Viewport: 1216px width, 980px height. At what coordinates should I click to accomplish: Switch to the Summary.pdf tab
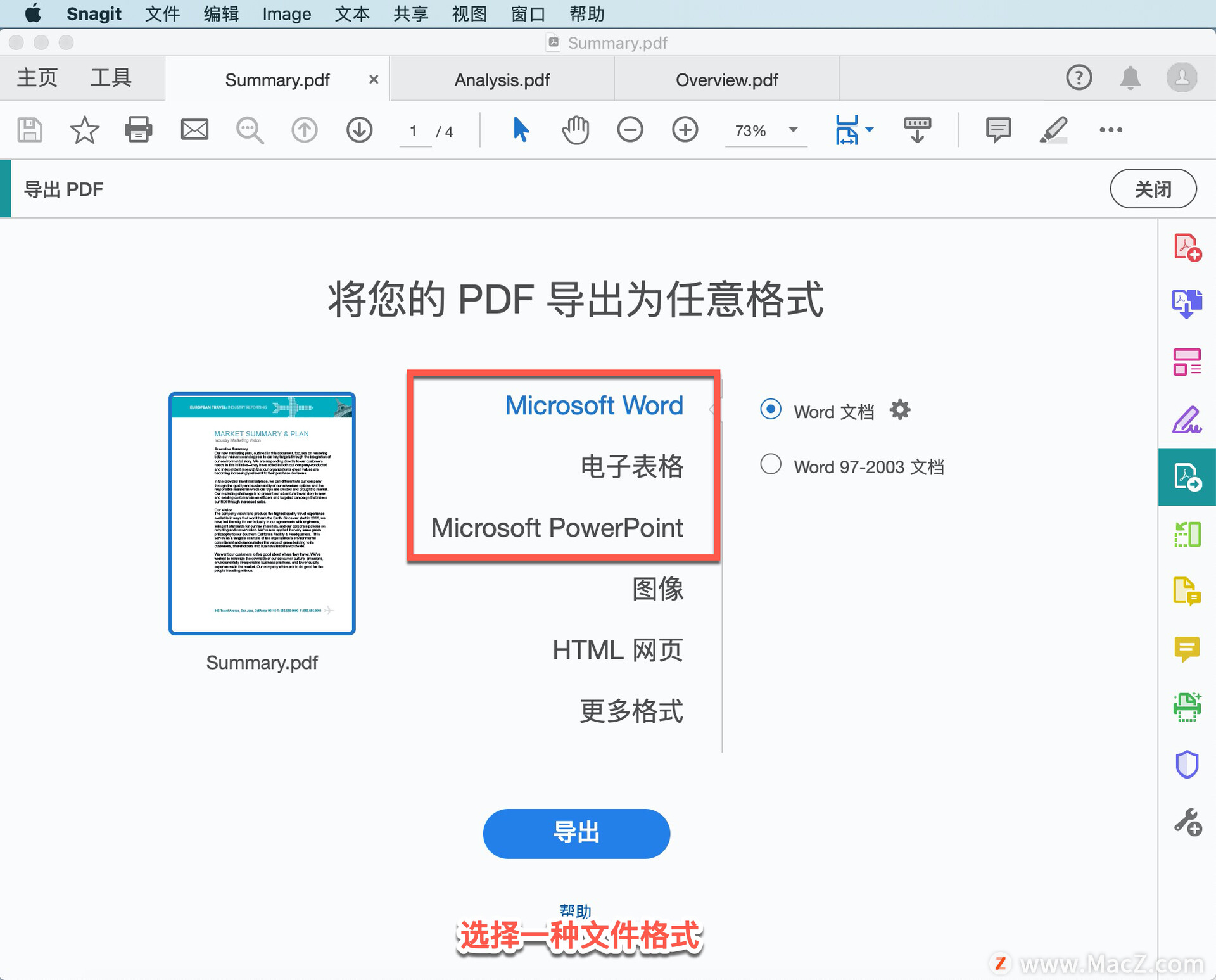[x=277, y=80]
